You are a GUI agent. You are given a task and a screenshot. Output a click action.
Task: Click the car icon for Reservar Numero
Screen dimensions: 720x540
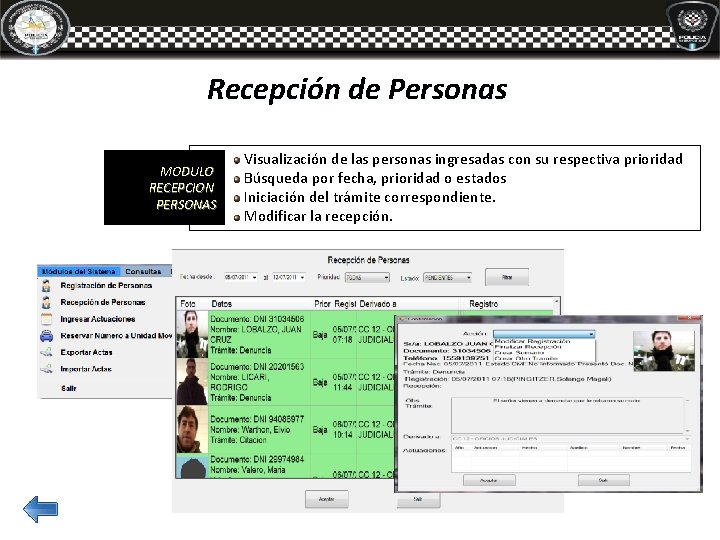tap(46, 336)
